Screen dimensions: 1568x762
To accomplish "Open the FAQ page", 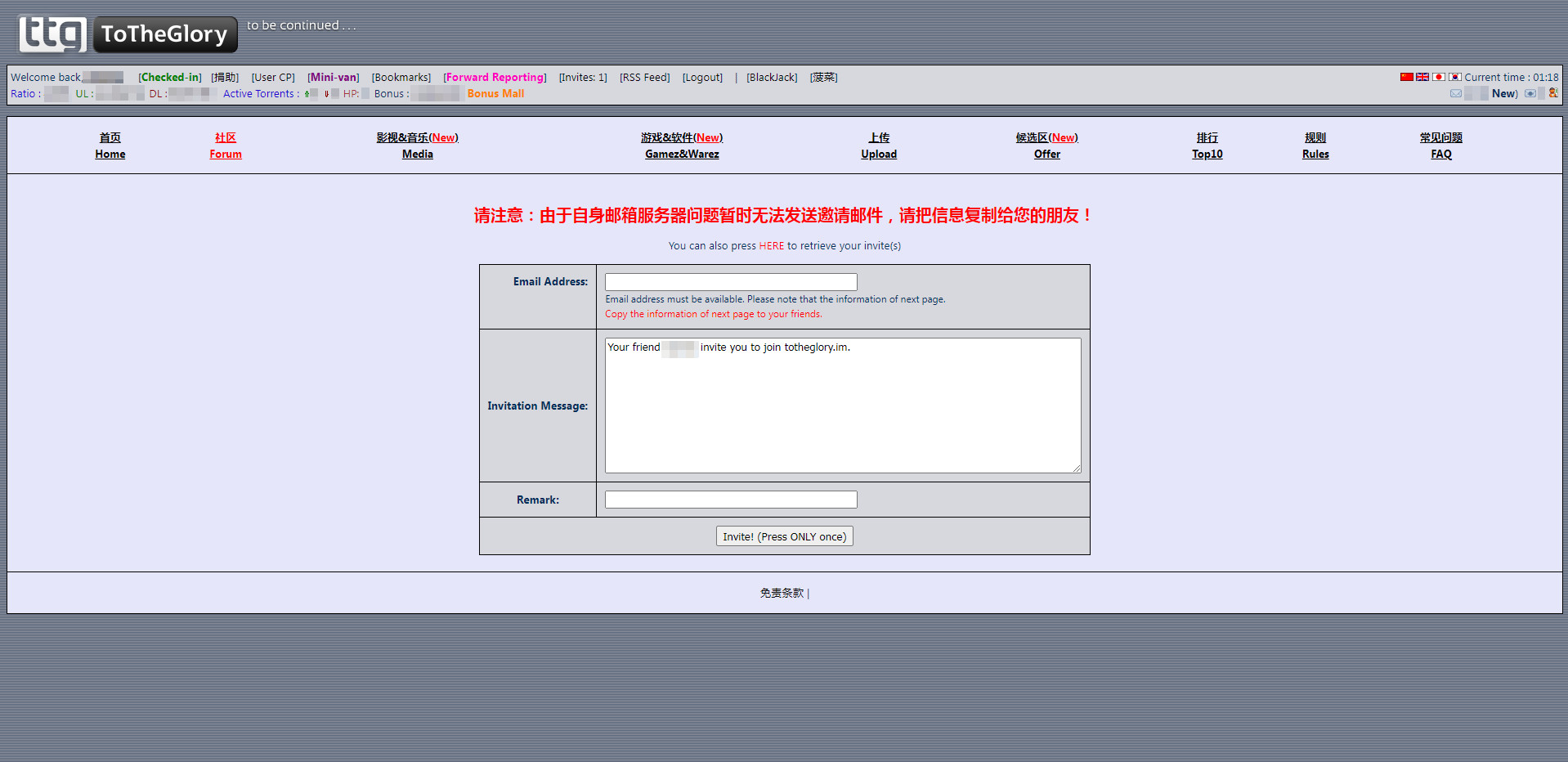I will coord(1441,146).
